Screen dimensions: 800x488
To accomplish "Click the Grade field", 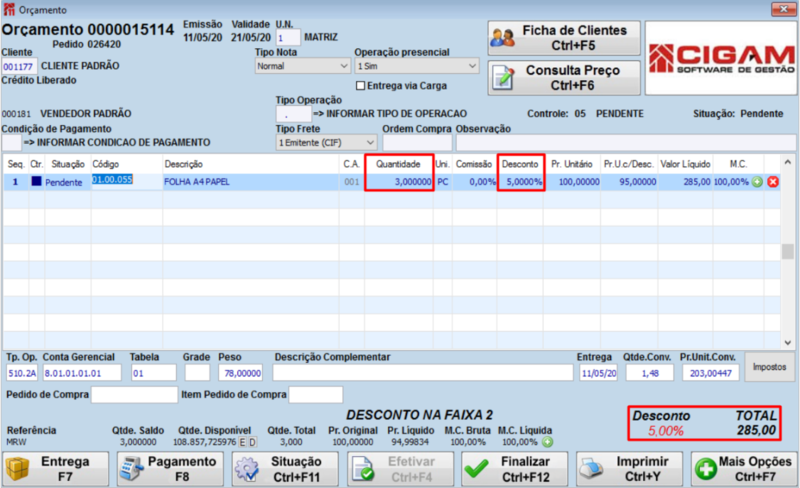I will click(x=197, y=373).
